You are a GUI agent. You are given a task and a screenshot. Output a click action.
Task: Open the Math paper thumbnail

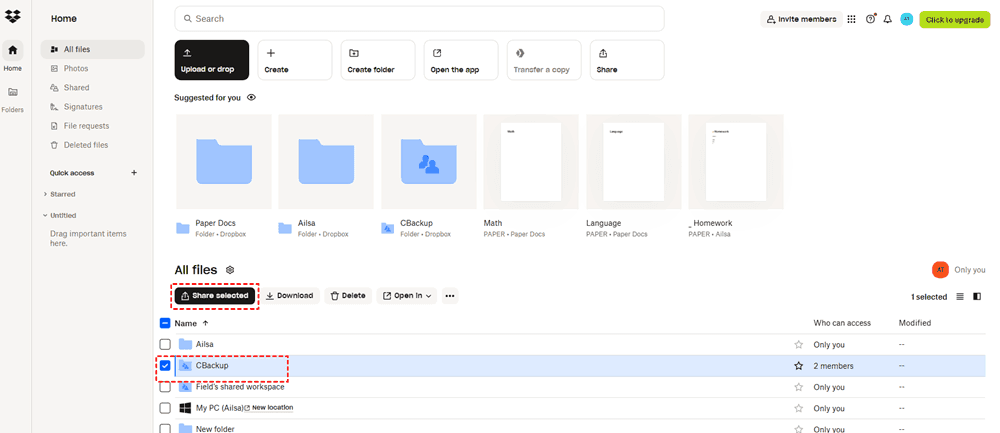pyautogui.click(x=531, y=162)
